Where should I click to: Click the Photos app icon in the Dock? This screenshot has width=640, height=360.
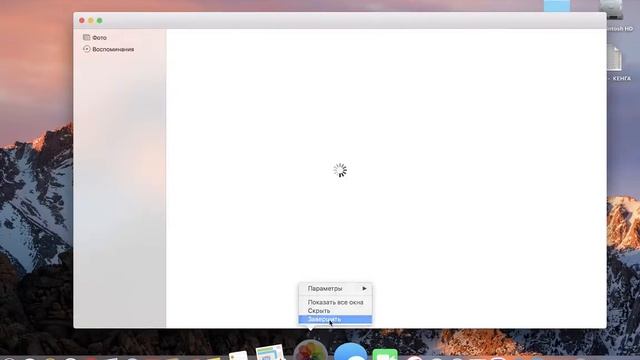pyautogui.click(x=310, y=351)
